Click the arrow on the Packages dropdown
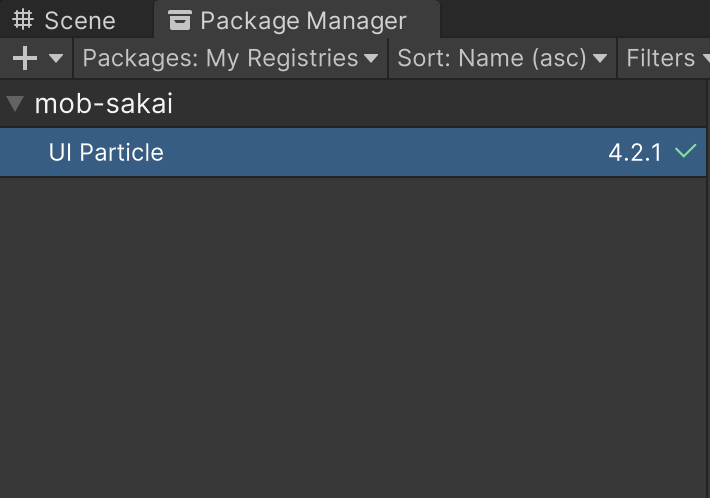 372,58
